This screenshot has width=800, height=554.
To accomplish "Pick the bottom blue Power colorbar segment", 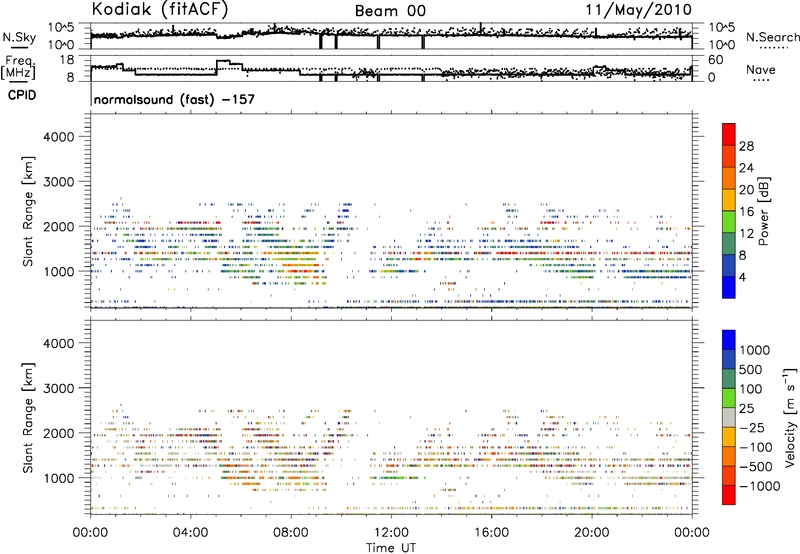I will (x=729, y=287).
